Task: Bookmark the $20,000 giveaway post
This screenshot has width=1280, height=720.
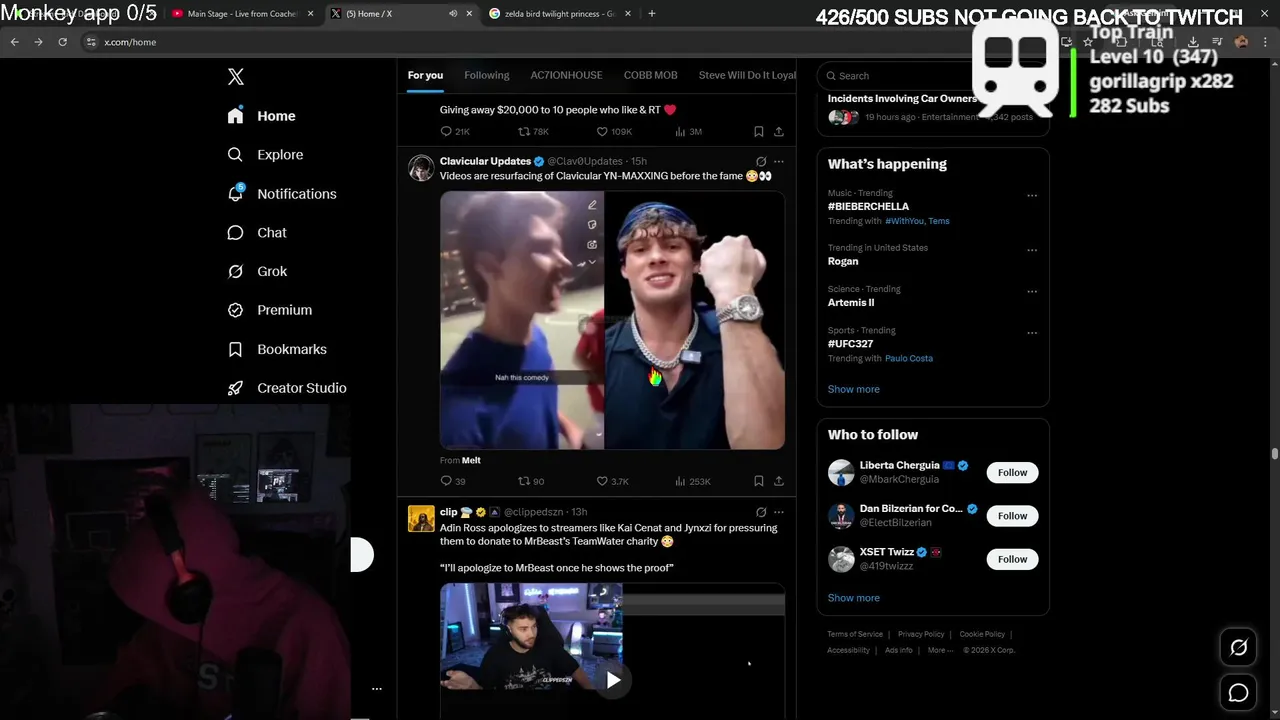Action: click(x=759, y=132)
